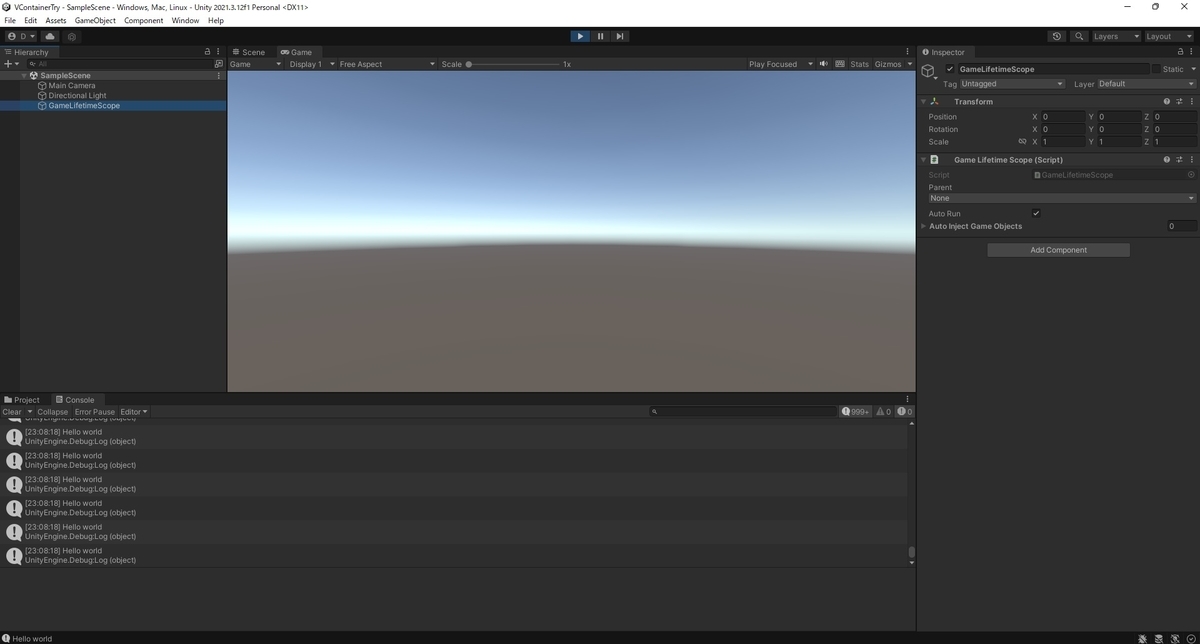
Task: Open Hierarchy search window icon
Action: [219, 63]
